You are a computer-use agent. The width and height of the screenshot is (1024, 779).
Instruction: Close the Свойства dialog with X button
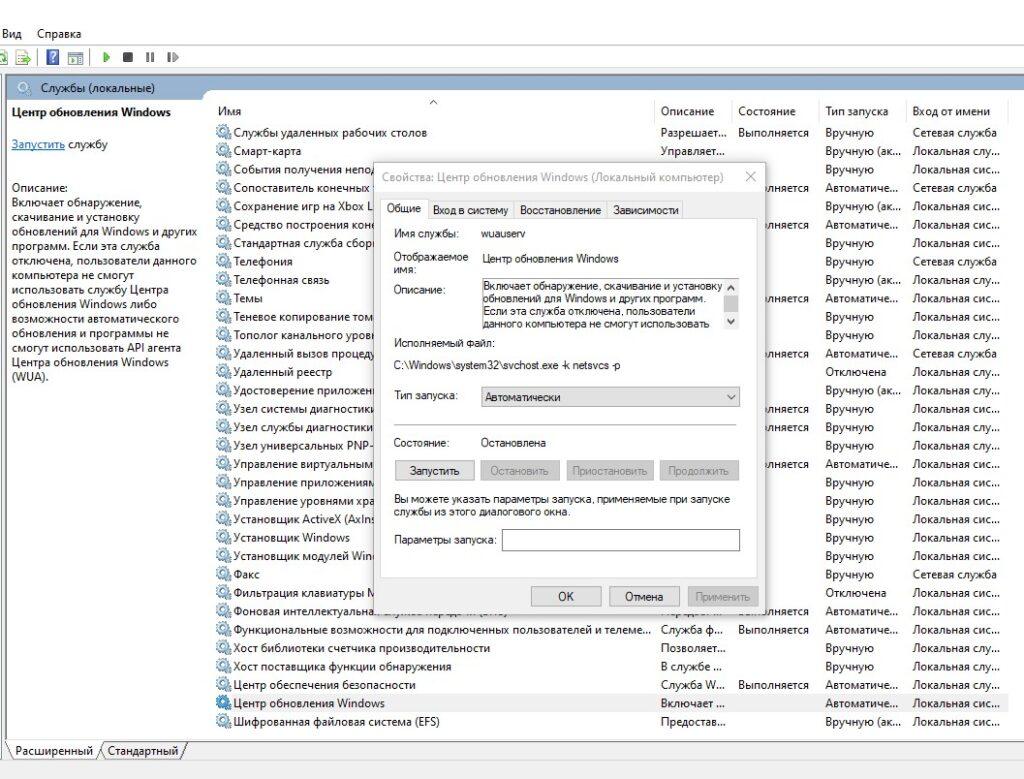click(751, 177)
